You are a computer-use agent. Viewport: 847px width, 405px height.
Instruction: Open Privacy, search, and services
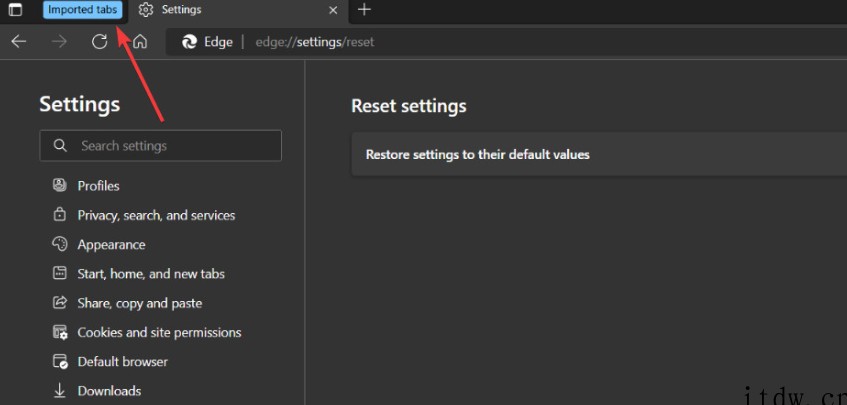click(156, 215)
